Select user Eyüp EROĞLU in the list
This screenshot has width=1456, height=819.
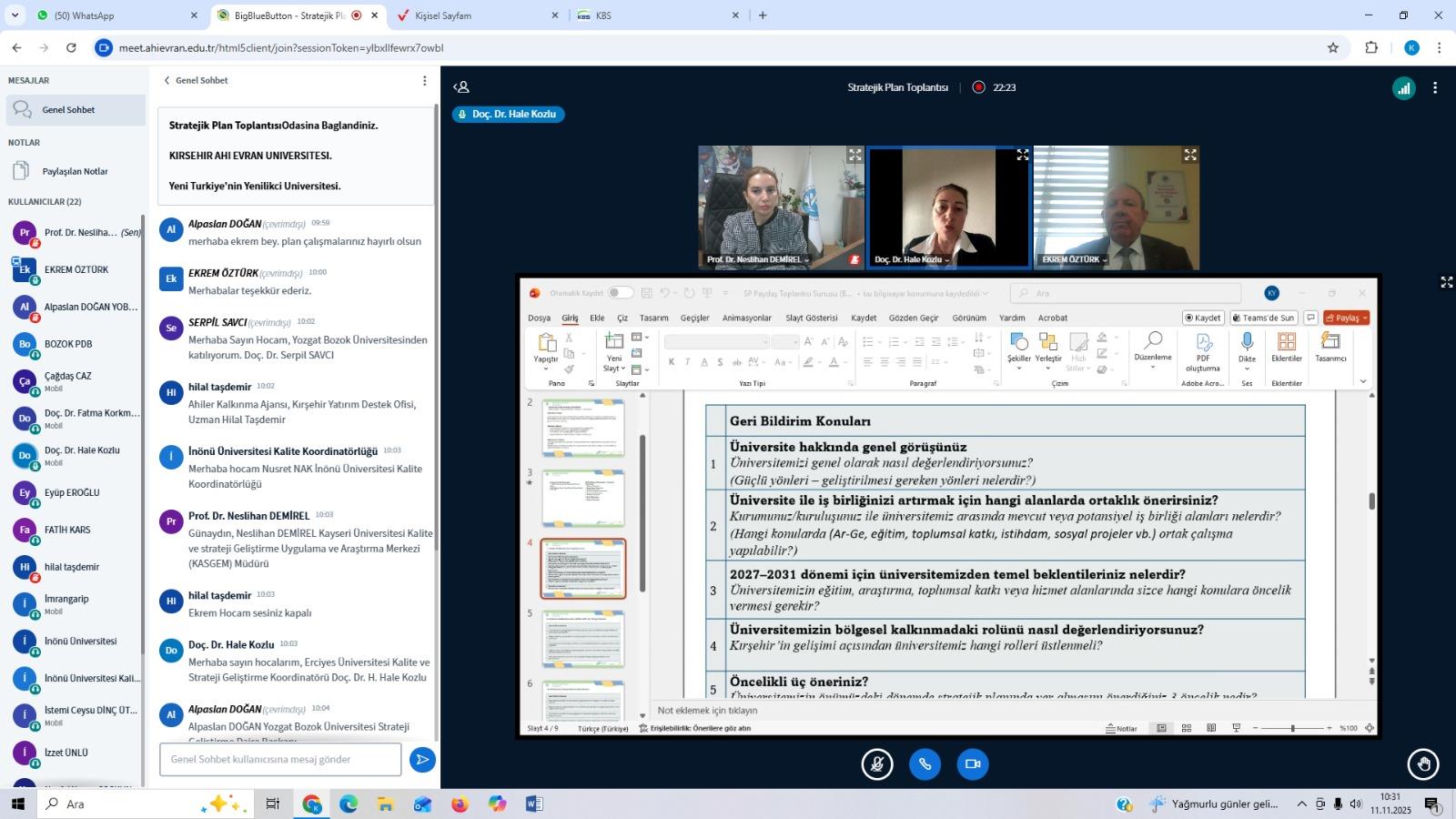click(72, 492)
